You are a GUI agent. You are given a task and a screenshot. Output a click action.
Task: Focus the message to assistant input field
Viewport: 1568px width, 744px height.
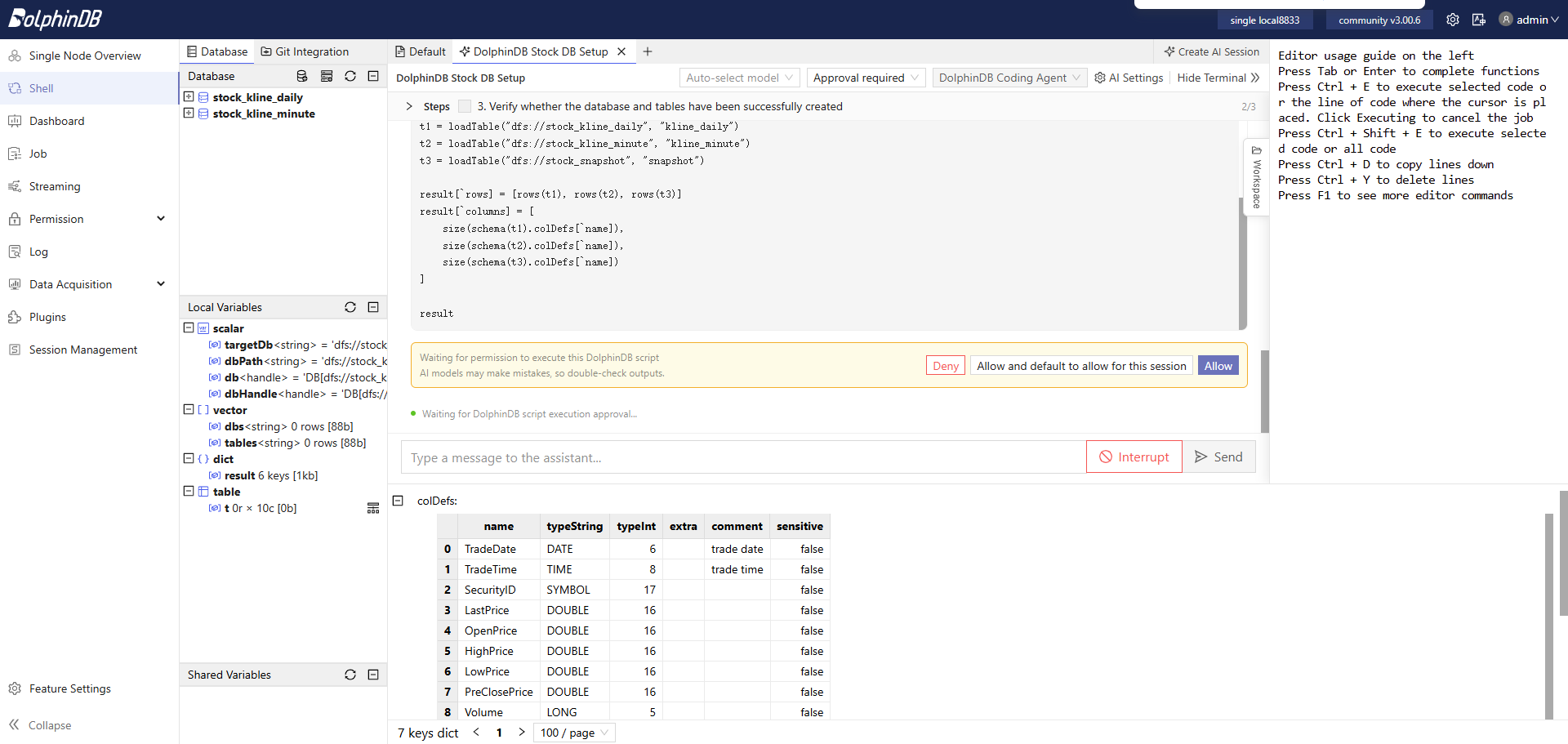[x=743, y=457]
